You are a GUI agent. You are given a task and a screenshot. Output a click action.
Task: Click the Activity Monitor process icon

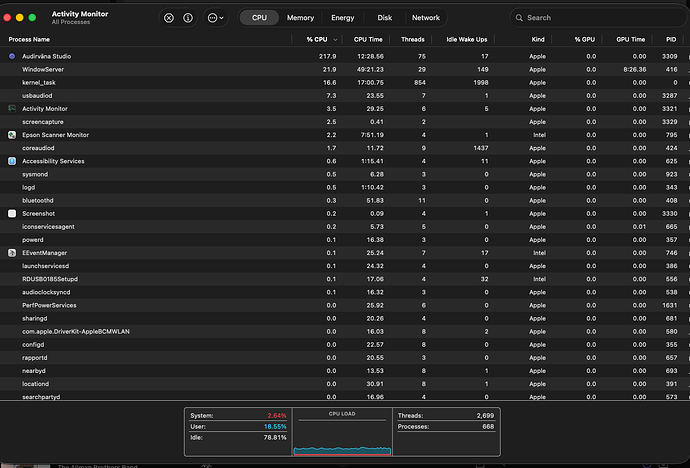click(12, 109)
